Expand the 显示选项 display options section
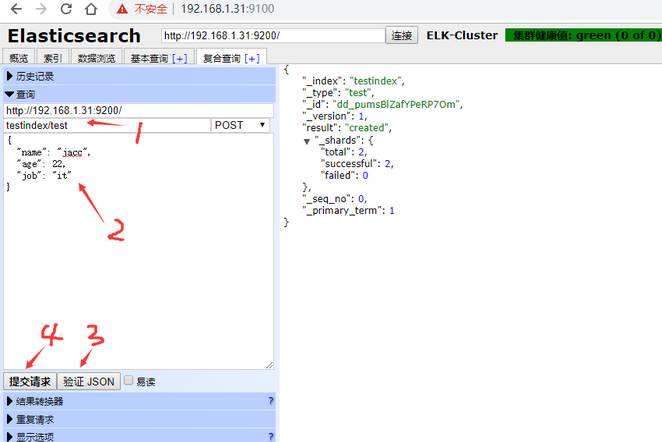This screenshot has height=442, width=662. click(x=139, y=436)
